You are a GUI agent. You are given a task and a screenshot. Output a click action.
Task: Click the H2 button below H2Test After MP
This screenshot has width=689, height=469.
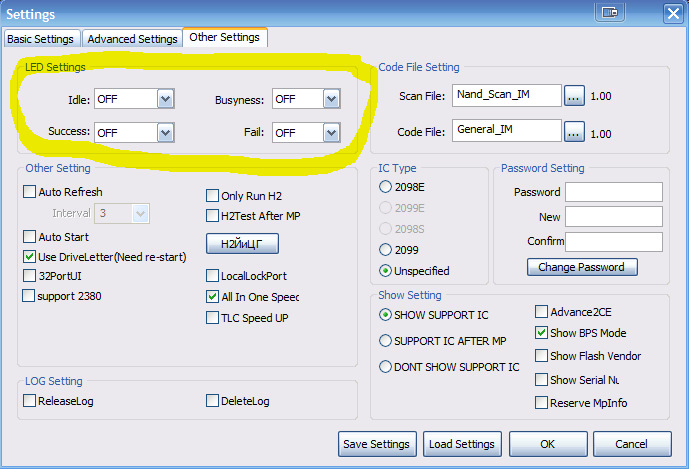[242, 244]
